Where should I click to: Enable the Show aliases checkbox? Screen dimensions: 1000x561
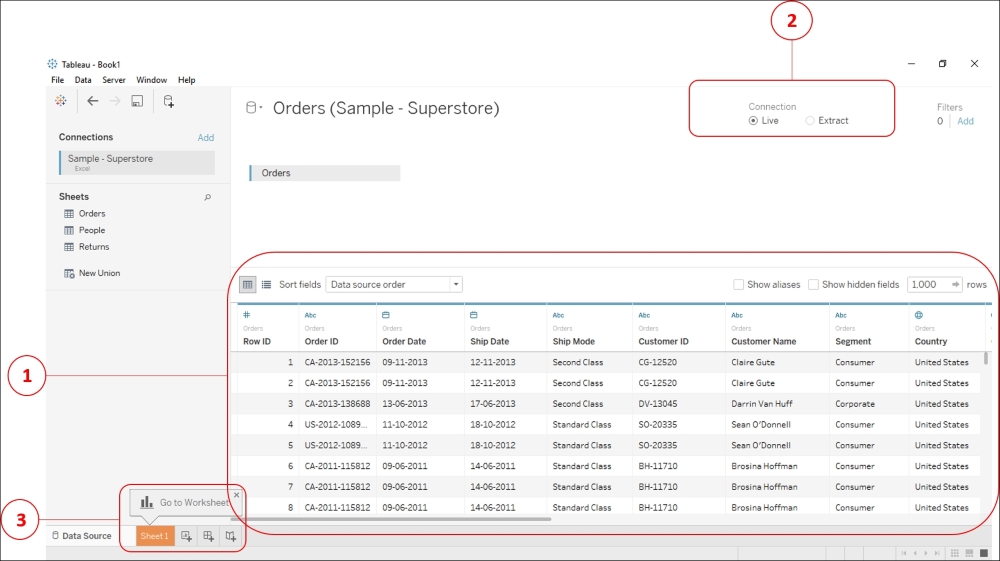click(738, 285)
